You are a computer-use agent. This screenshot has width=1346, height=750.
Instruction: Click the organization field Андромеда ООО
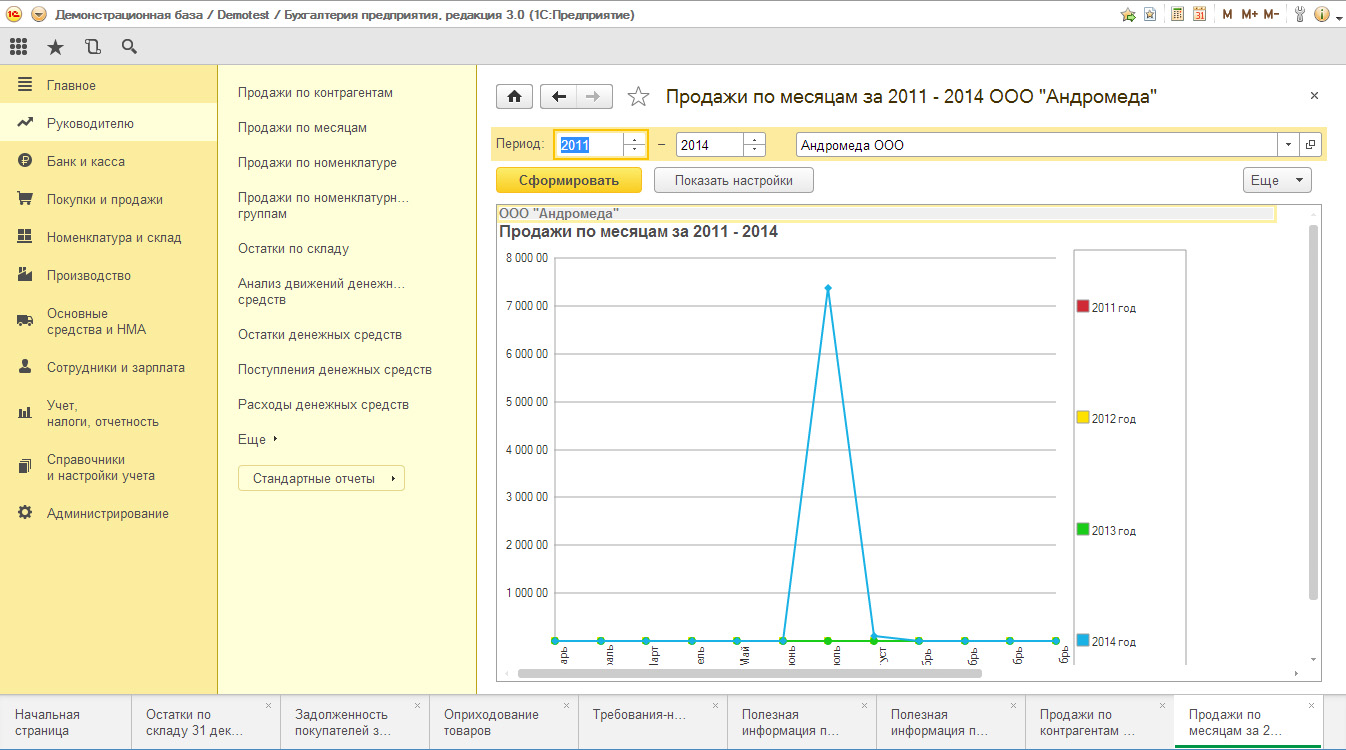pyautogui.click(x=1036, y=145)
